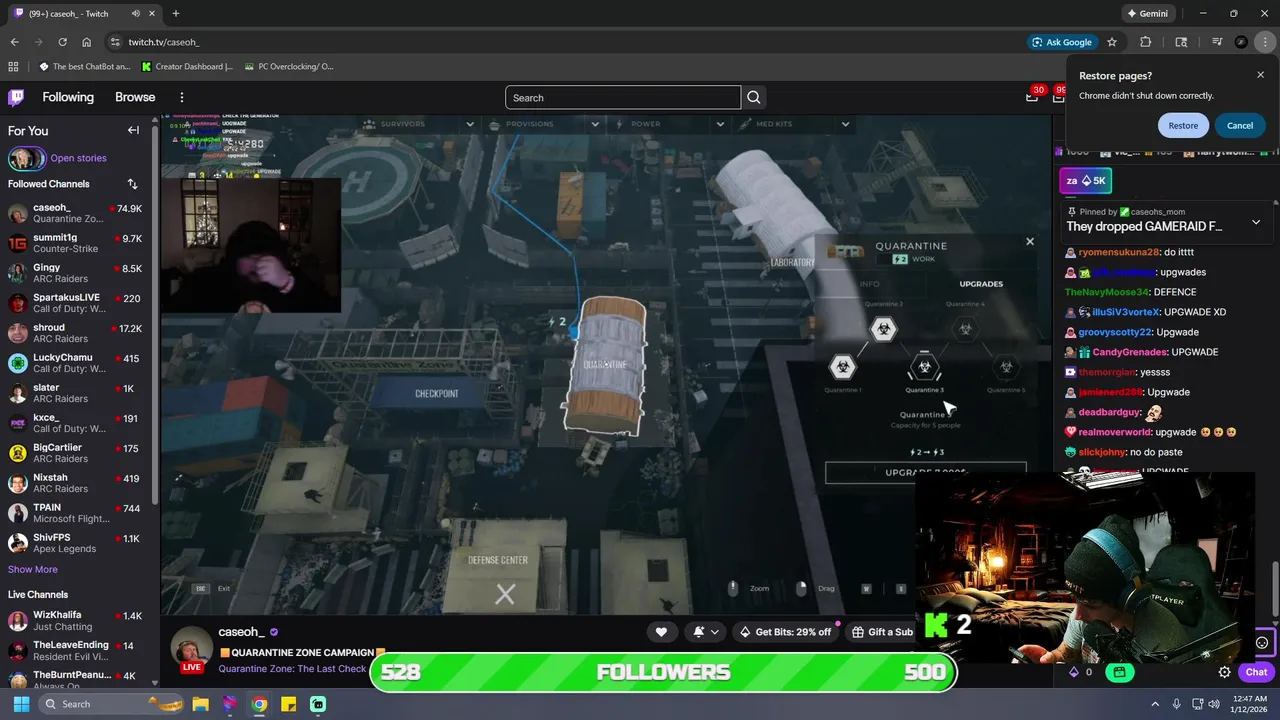This screenshot has height=720, width=1280.
Task: Open Windows Start menu
Action: (x=21, y=704)
